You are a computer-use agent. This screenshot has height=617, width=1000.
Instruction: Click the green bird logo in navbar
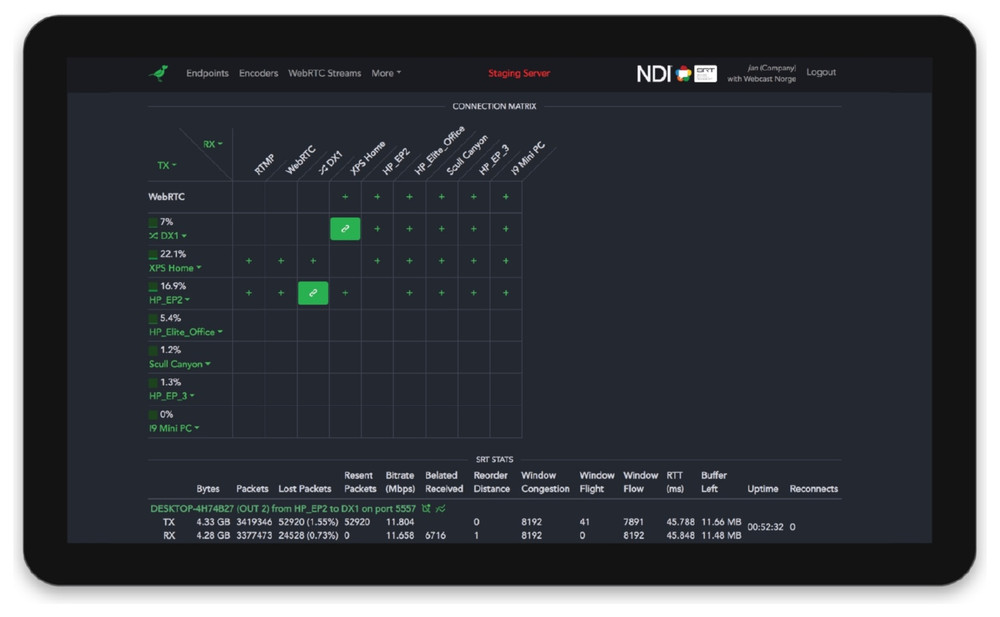coord(158,73)
